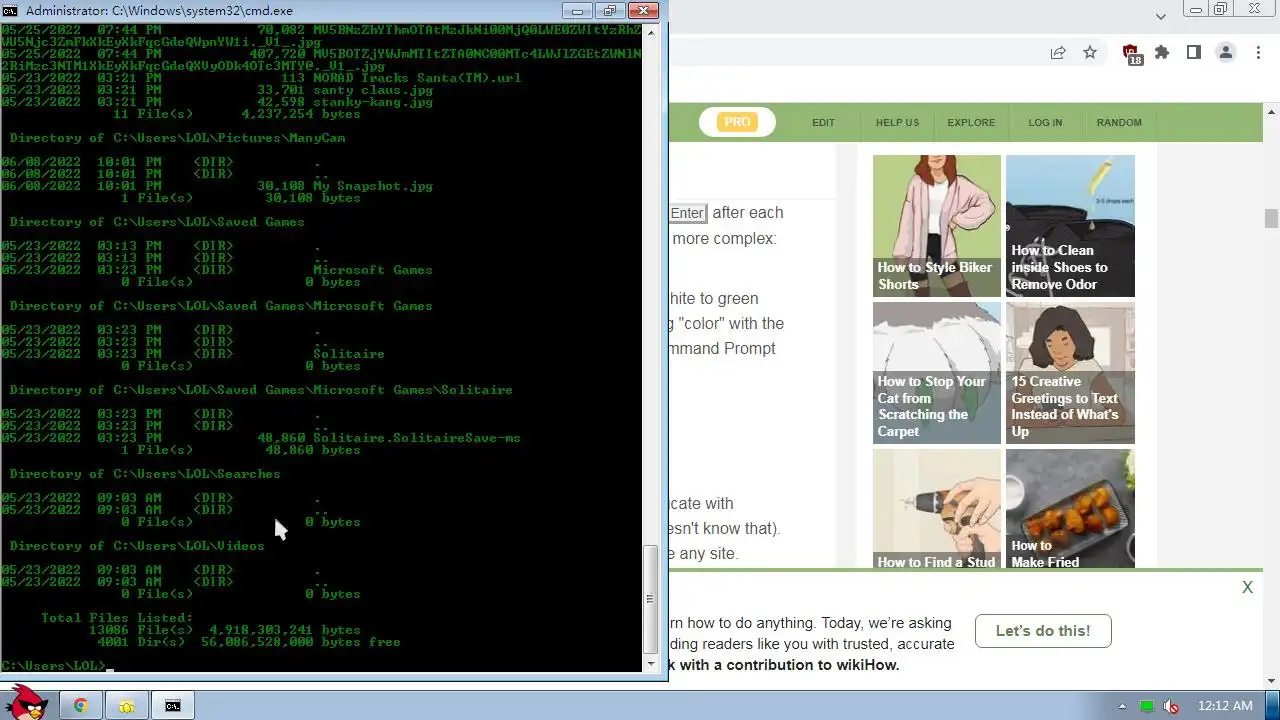Click Directory of C:\Users\LOL\Pictures\ManyCam line
The height and width of the screenshot is (720, 1280).
[x=177, y=138]
